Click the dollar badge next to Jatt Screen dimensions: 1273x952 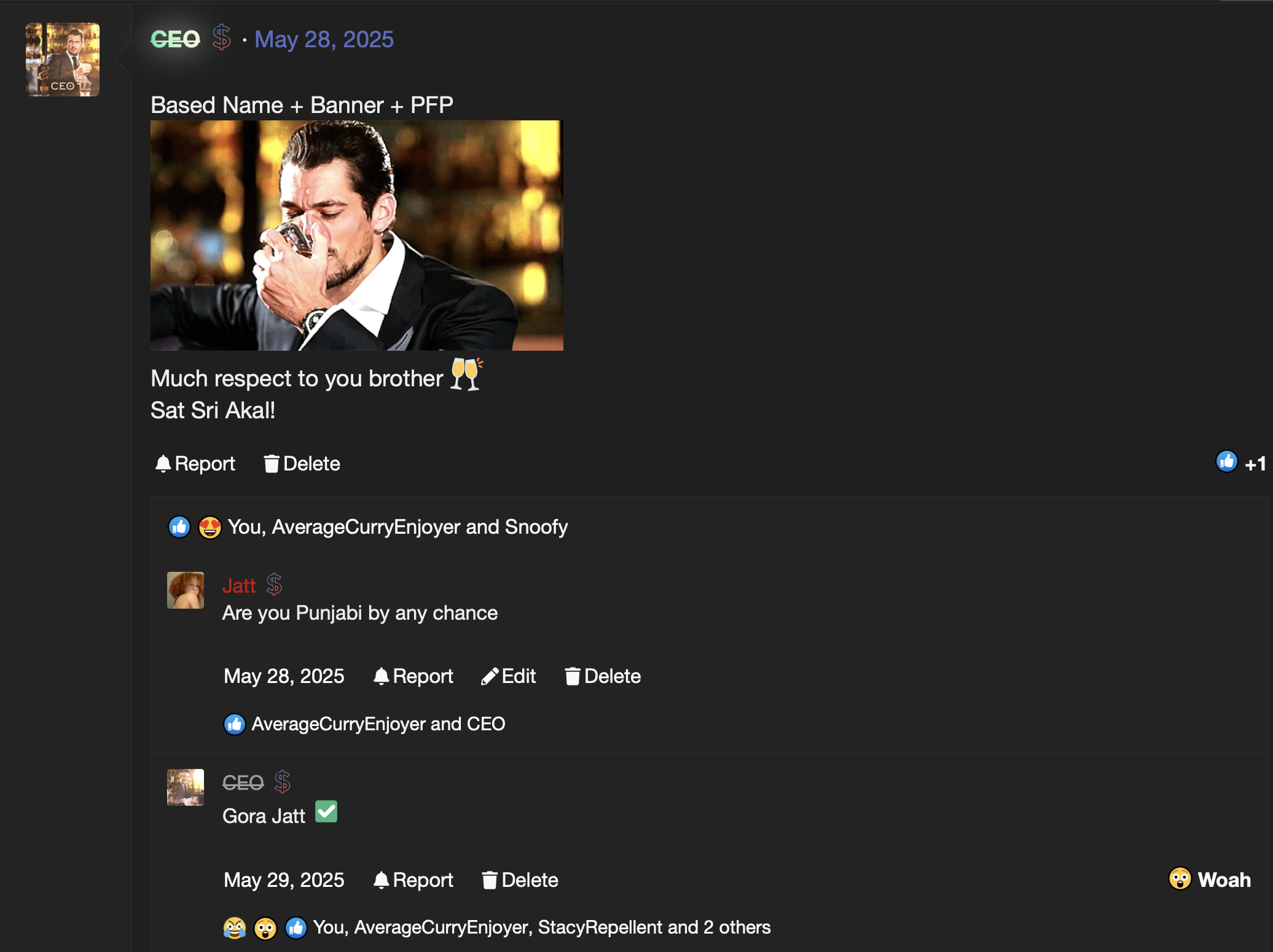click(x=274, y=585)
